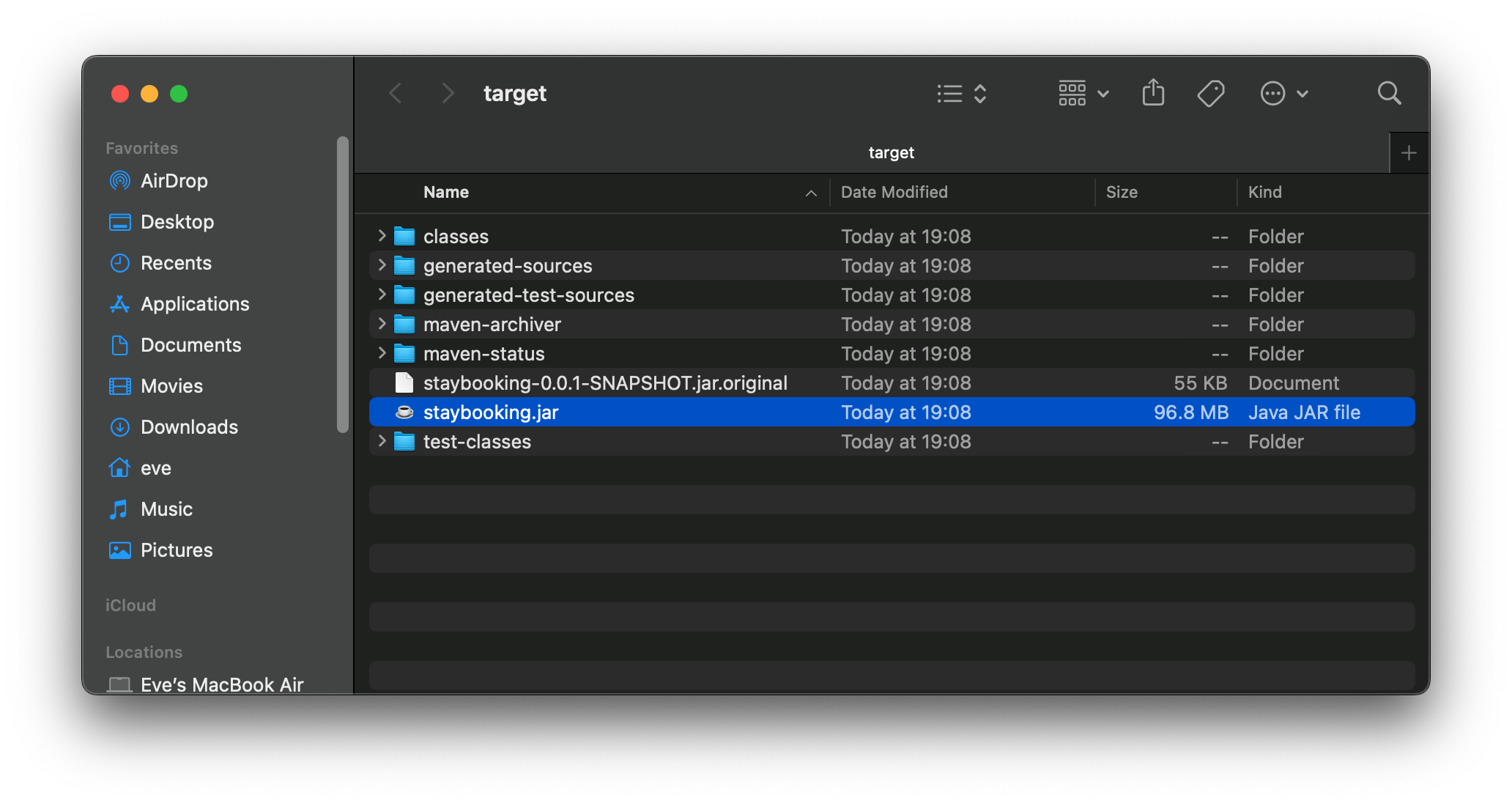This screenshot has height=803, width=1512.
Task: Click the Grid view icon in toolbar
Action: click(x=1072, y=93)
